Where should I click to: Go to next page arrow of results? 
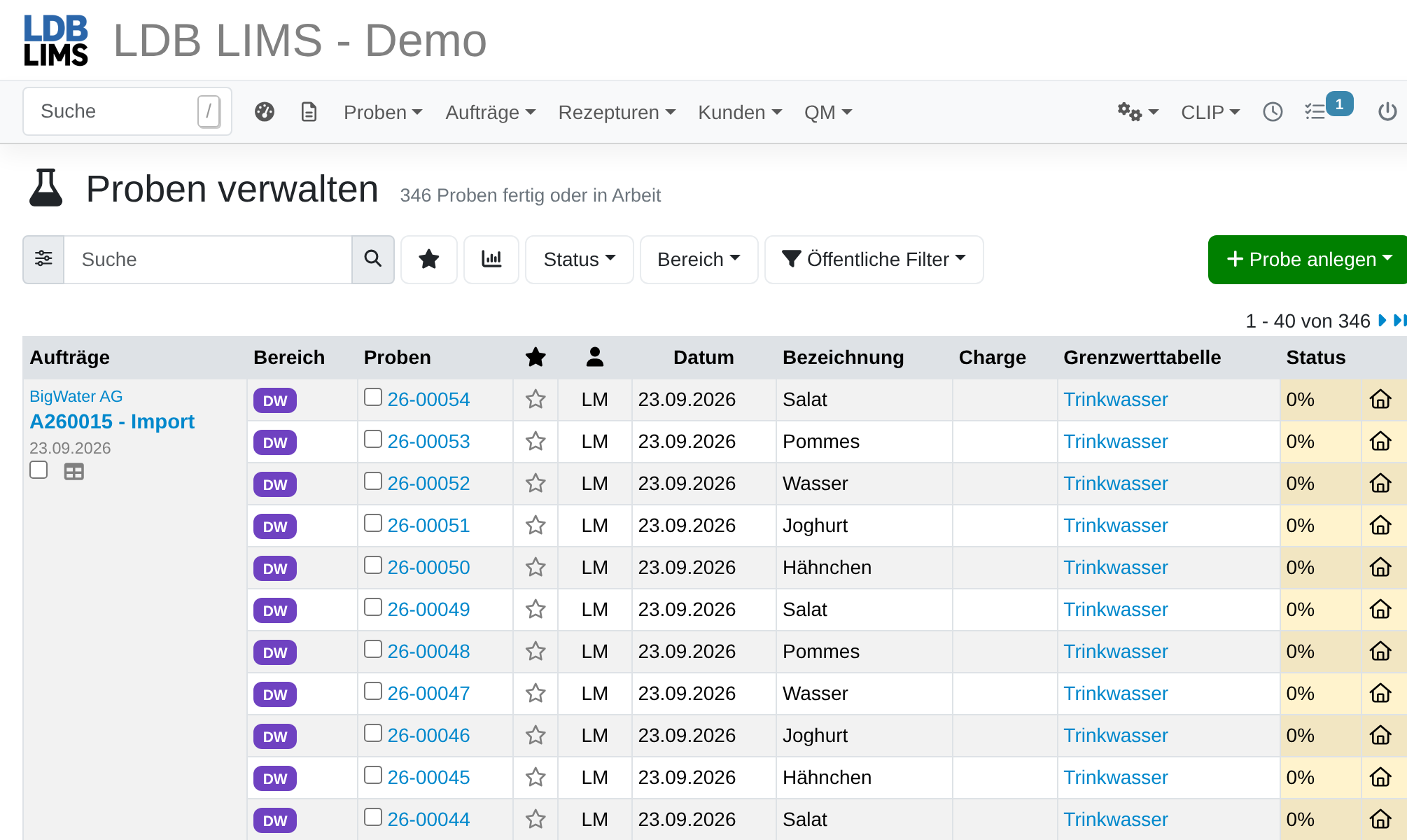pos(1382,321)
